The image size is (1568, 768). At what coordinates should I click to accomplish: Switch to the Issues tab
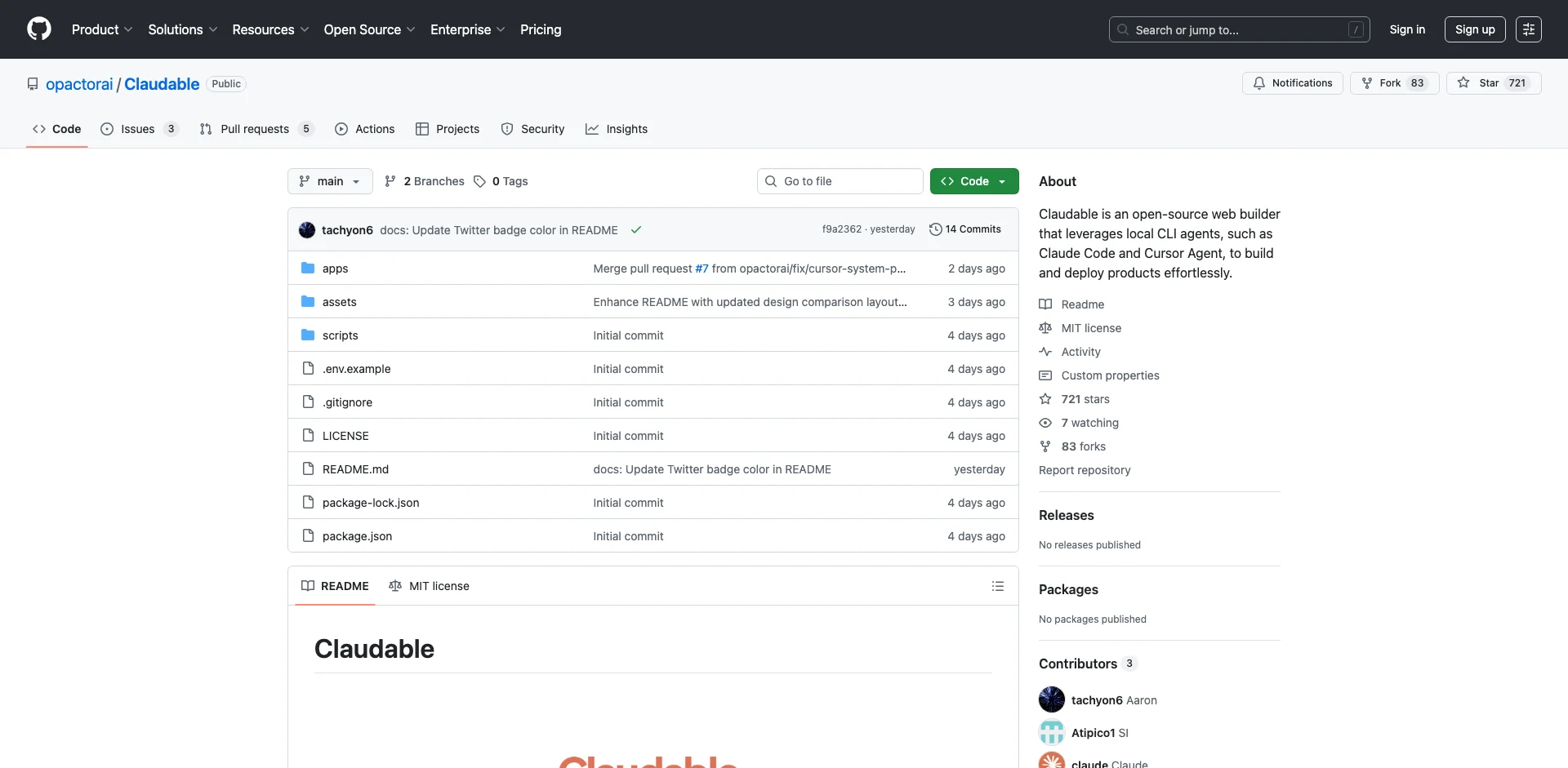coord(138,129)
